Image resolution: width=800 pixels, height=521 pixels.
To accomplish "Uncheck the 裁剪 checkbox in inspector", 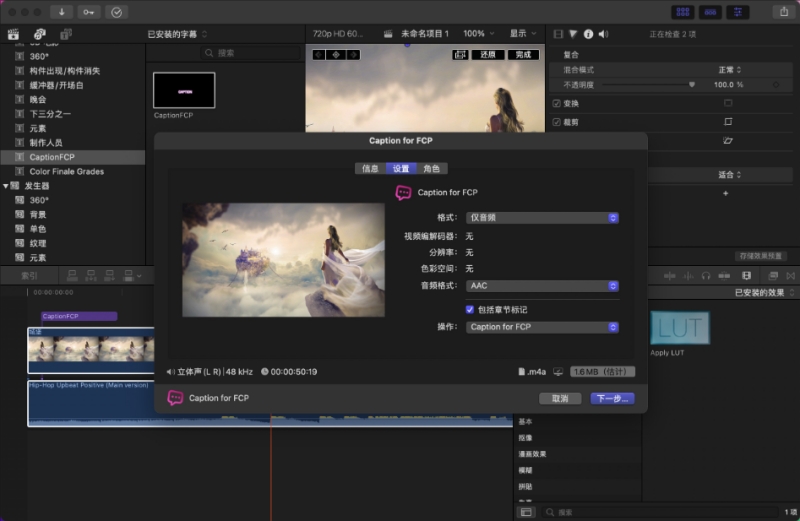I will click(x=557, y=122).
